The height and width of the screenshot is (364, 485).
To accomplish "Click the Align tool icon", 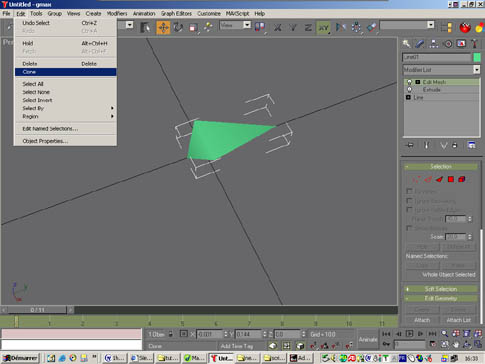I will [371, 27].
